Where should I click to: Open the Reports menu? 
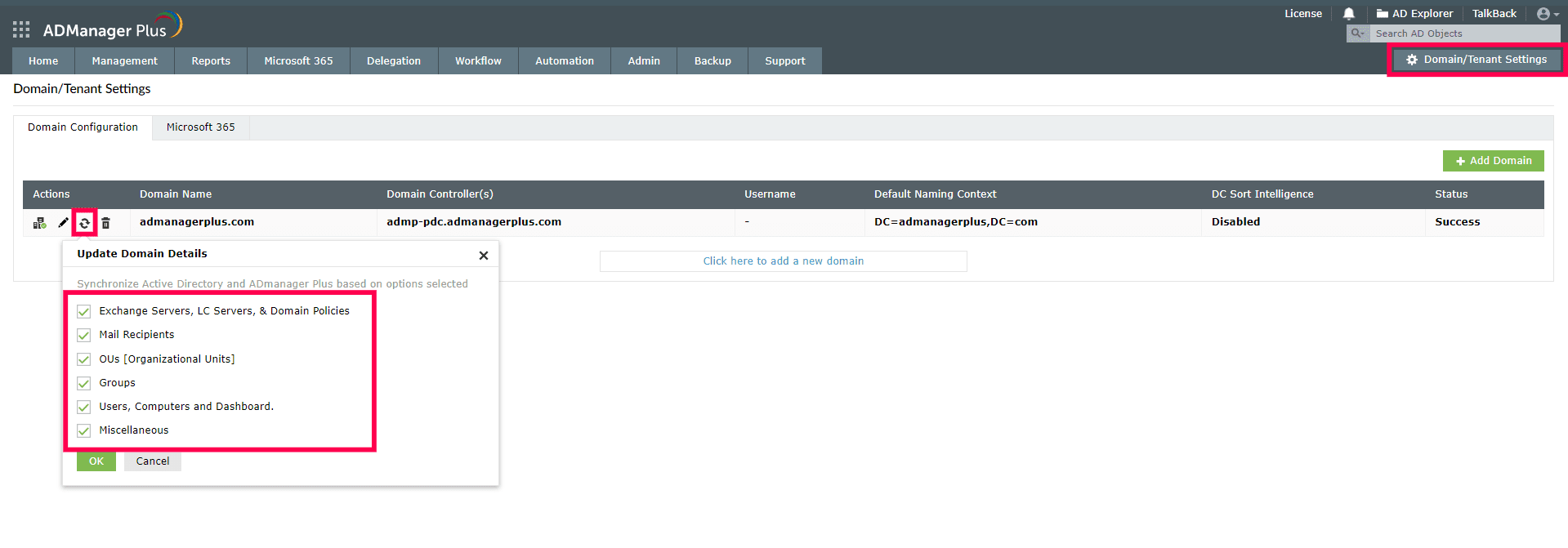211,61
